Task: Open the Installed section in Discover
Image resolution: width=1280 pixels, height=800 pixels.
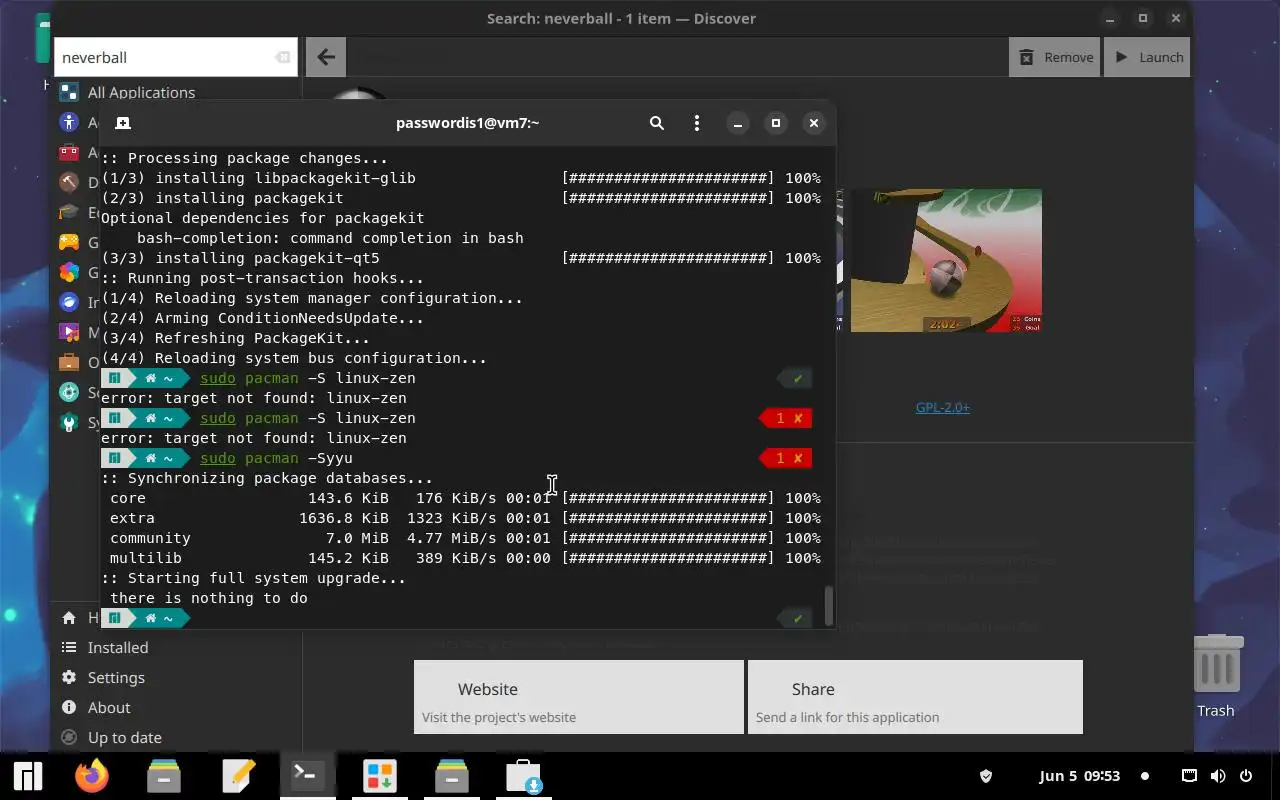Action: (x=118, y=647)
